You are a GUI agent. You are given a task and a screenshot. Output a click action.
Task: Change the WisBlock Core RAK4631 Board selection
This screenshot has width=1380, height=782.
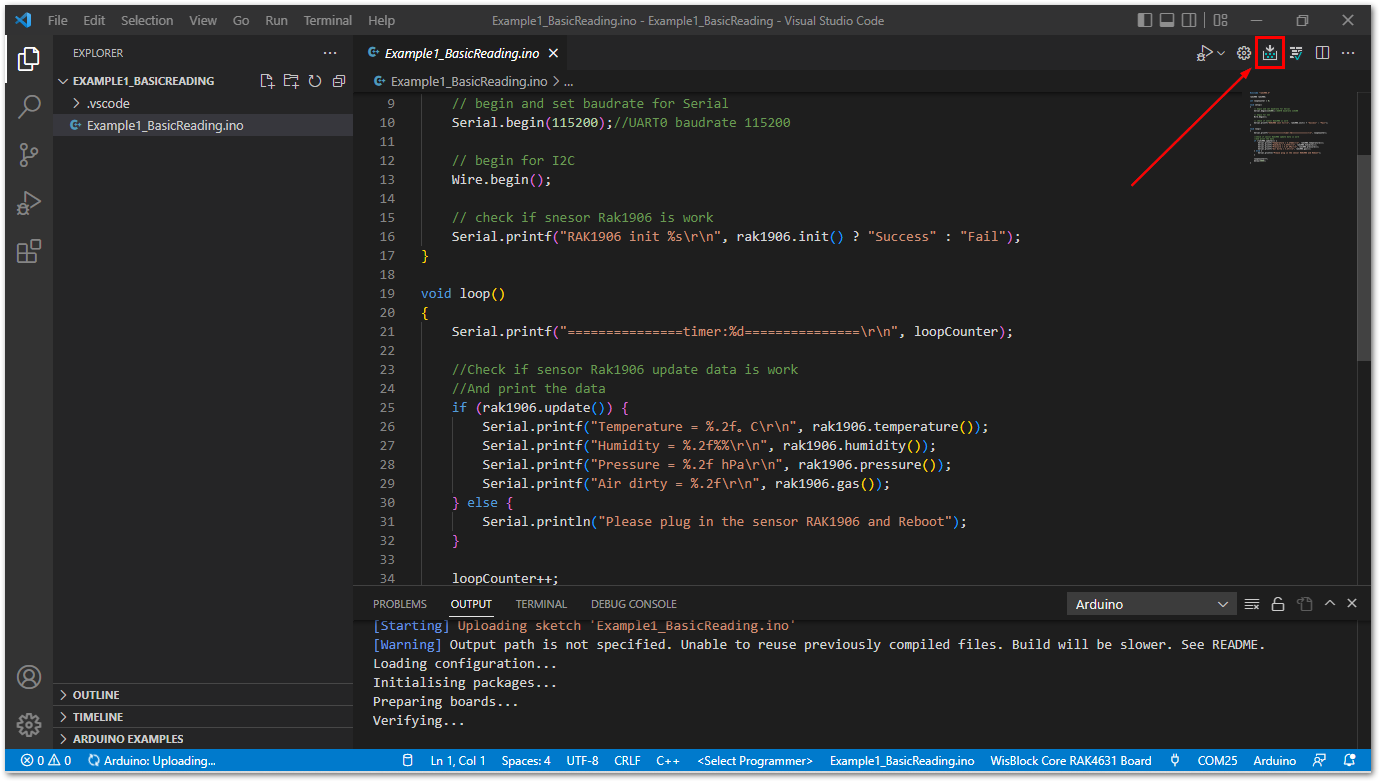pos(1070,761)
